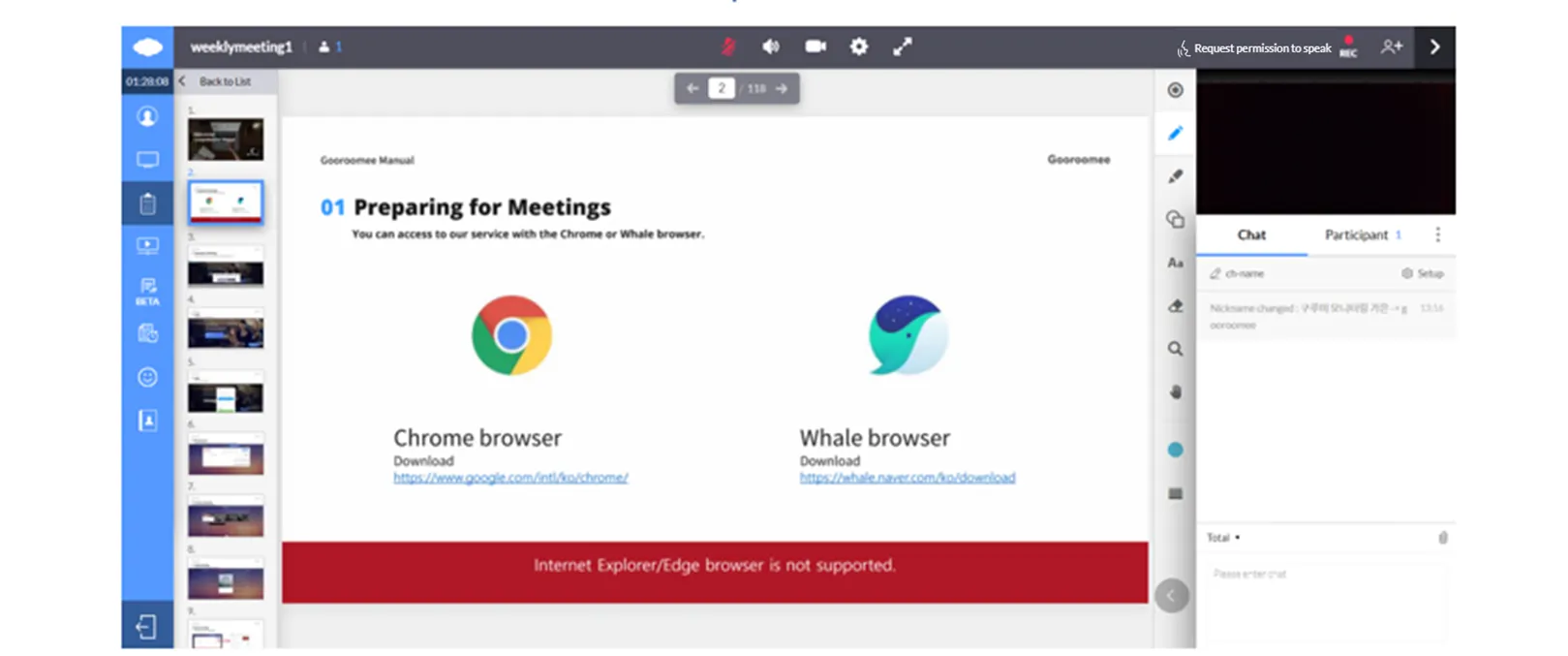1568x656 pixels.
Task: Open the user profile sidebar icon
Action: [147, 116]
